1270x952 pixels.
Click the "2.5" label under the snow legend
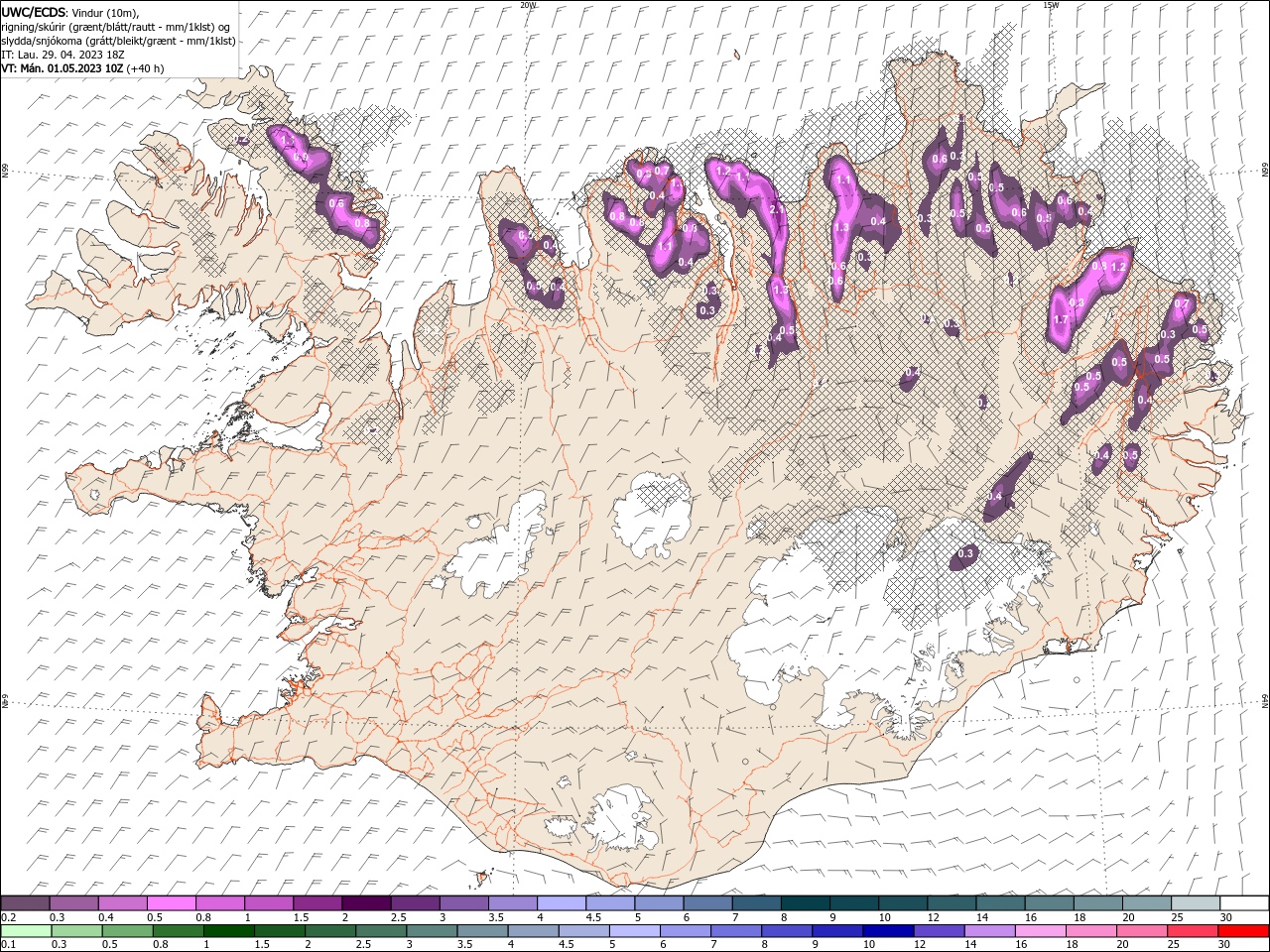coord(398,917)
